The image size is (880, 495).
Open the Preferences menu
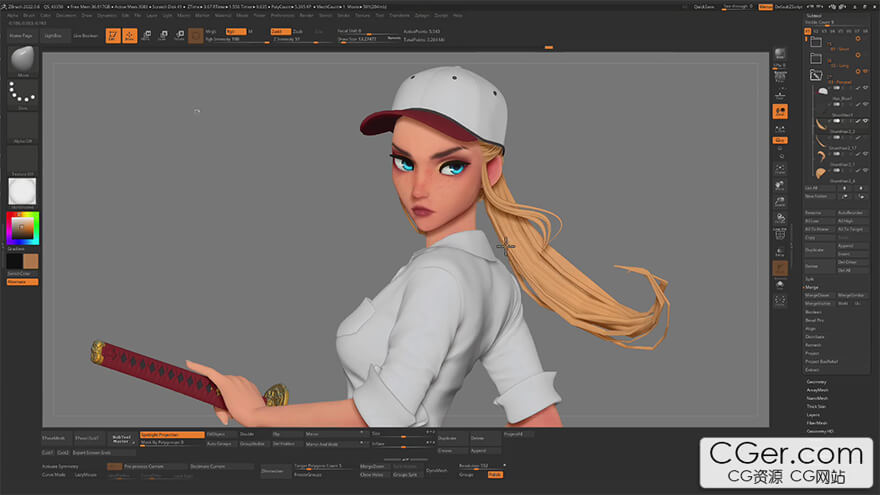point(282,15)
